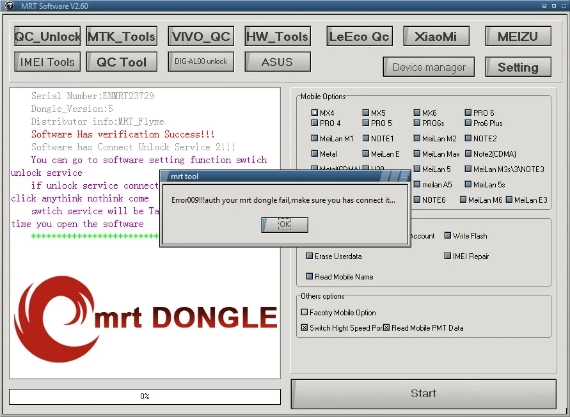Choose the PRO 6 model
The image size is (570, 417).
[468, 112]
